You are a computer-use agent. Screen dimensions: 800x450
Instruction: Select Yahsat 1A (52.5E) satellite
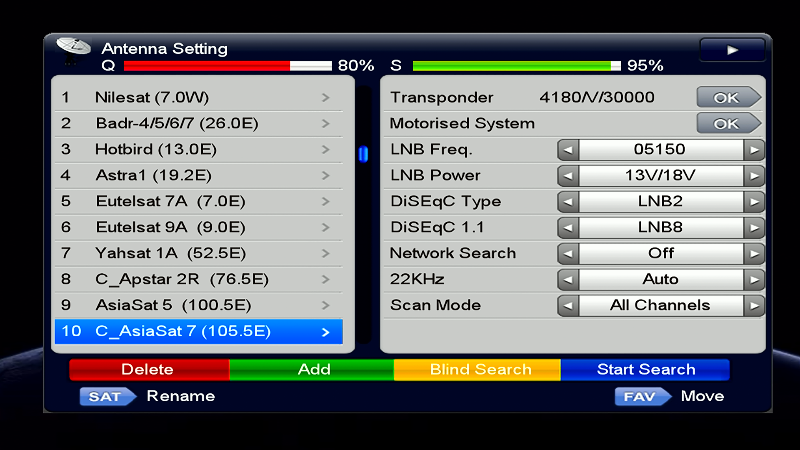click(198, 254)
